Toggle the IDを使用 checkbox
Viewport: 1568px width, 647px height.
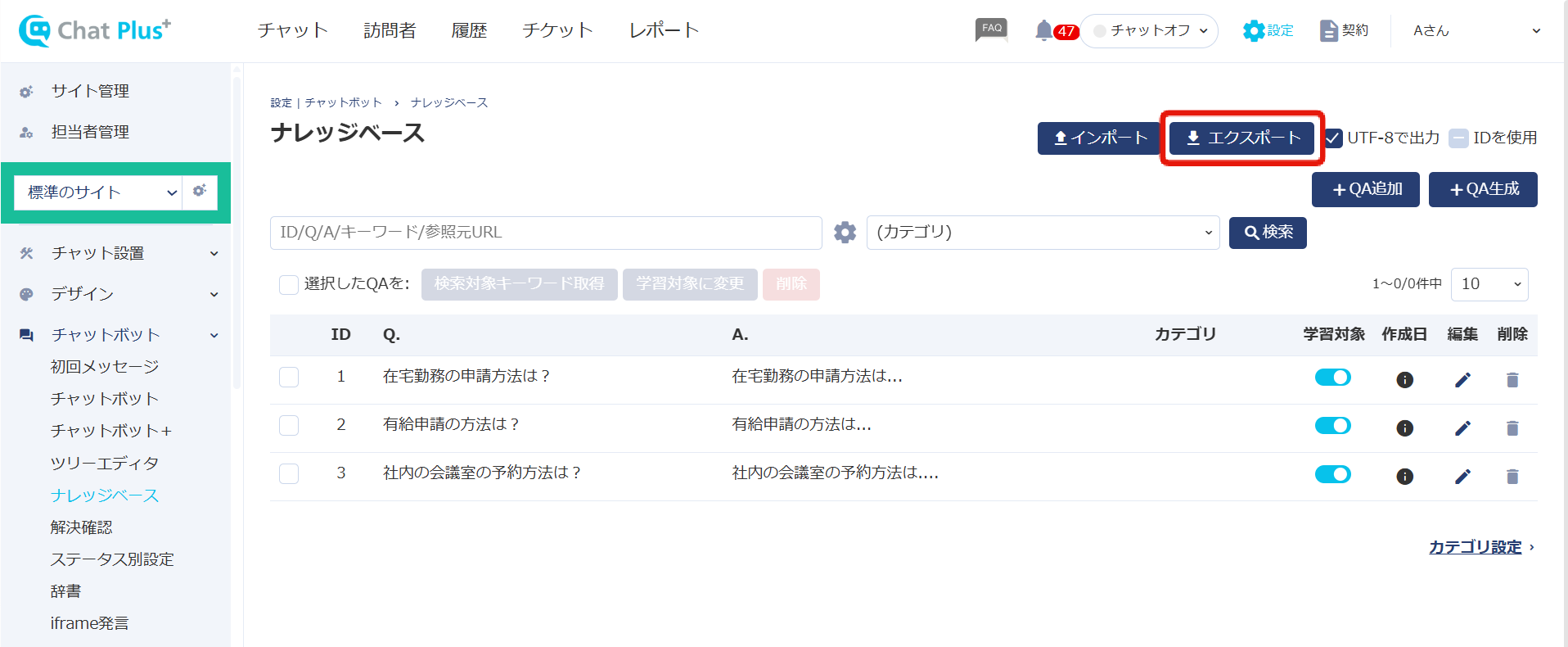pyautogui.click(x=1458, y=138)
